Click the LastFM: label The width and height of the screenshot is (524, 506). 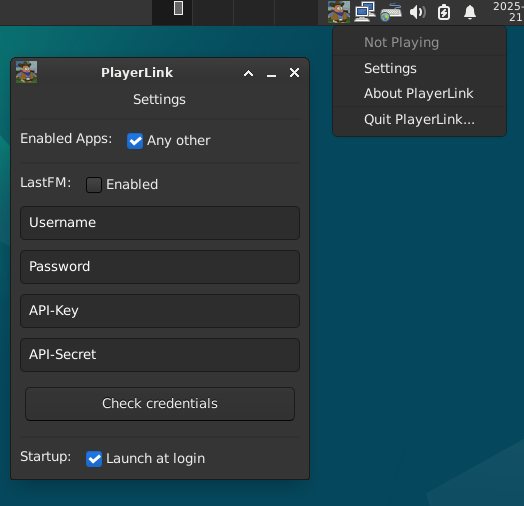click(46, 183)
